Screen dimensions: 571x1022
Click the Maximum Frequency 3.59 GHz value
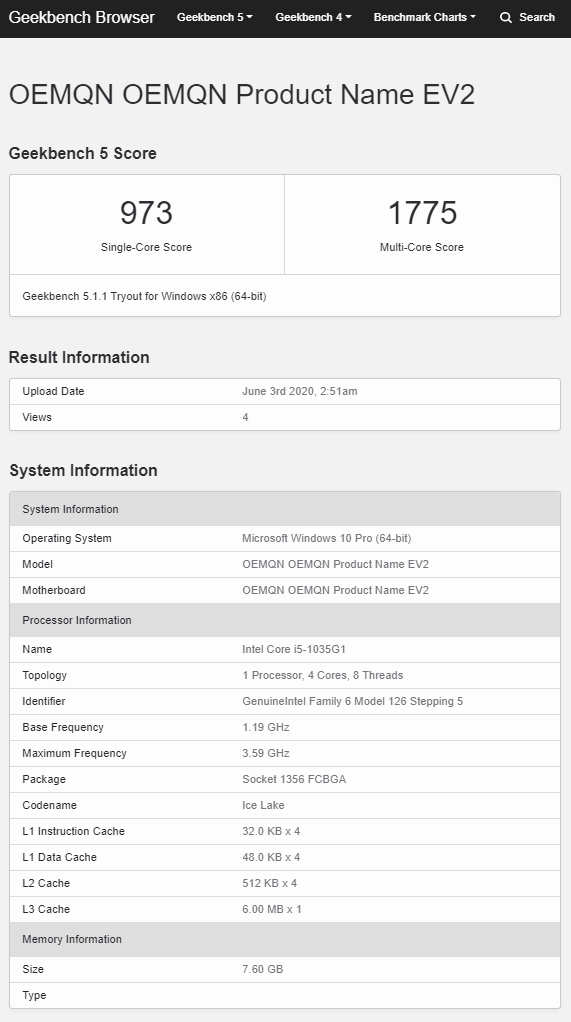(266, 753)
